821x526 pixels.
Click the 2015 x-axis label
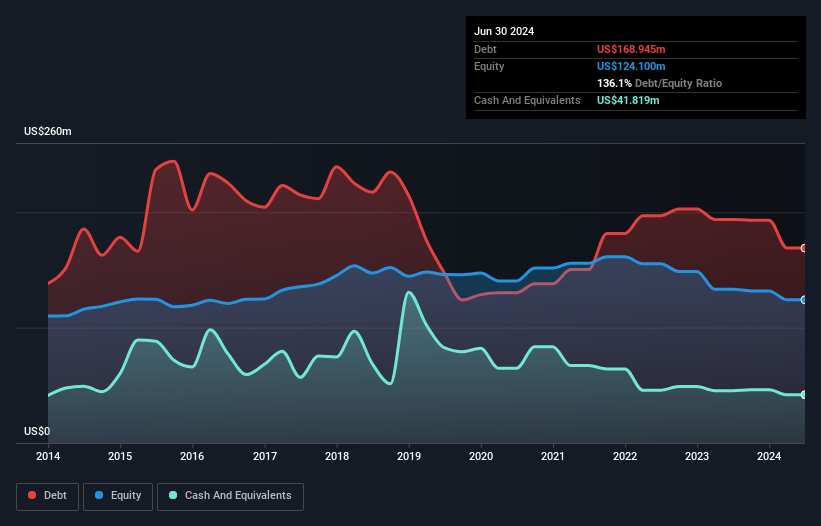coord(120,456)
